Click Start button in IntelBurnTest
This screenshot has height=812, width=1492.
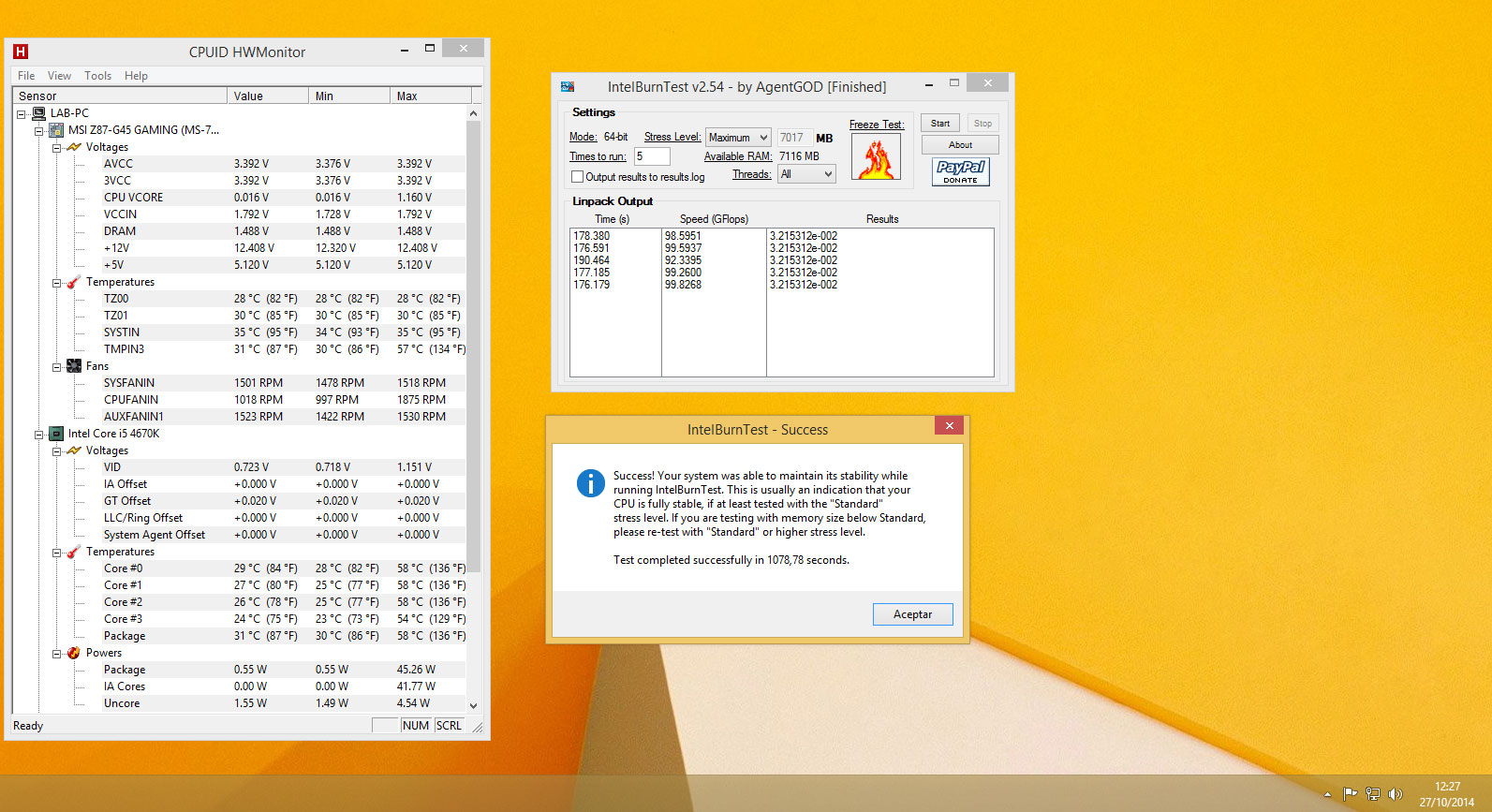pyautogui.click(x=939, y=123)
